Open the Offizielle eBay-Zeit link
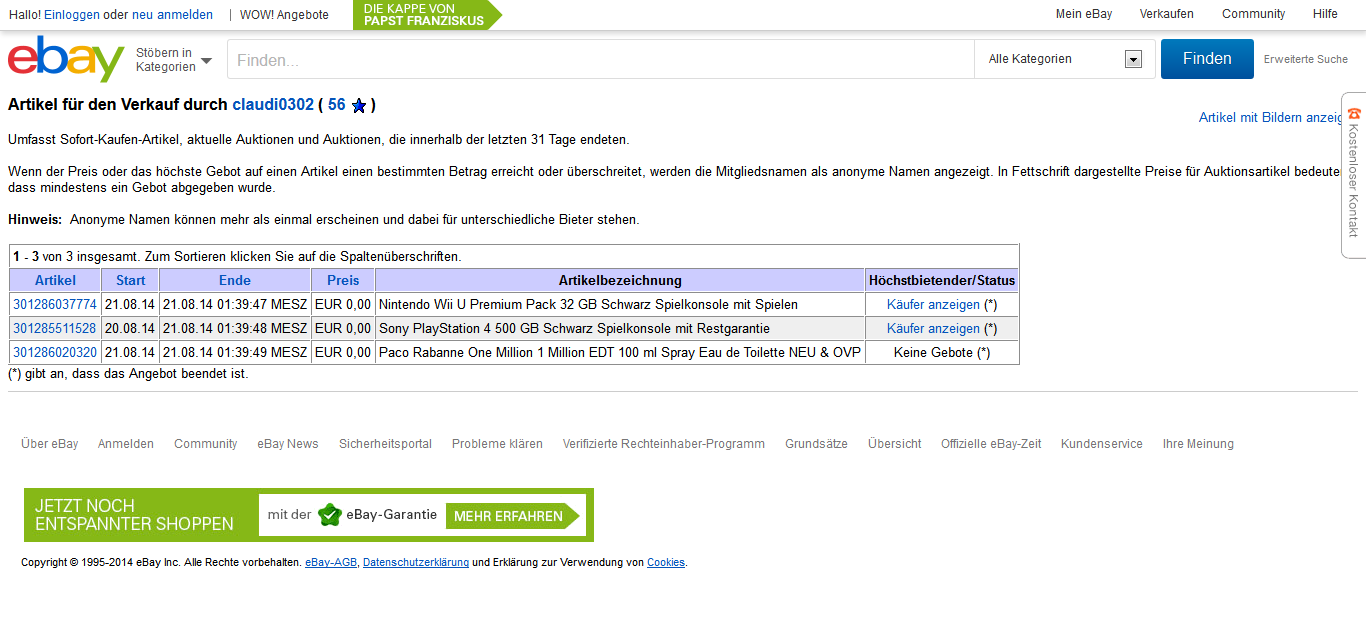This screenshot has width=1366, height=634. [x=991, y=444]
